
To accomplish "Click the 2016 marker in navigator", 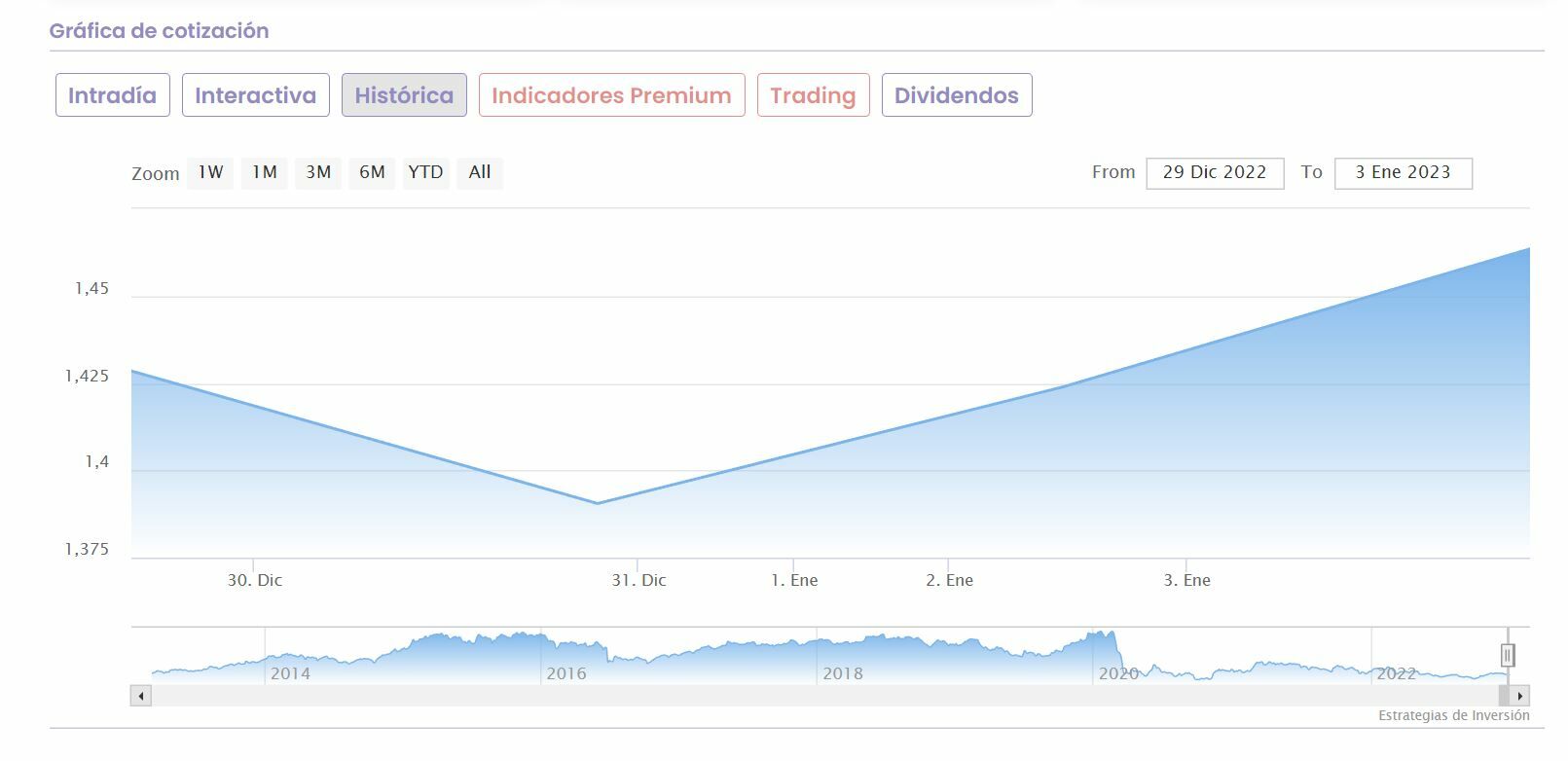I will pyautogui.click(x=566, y=673).
